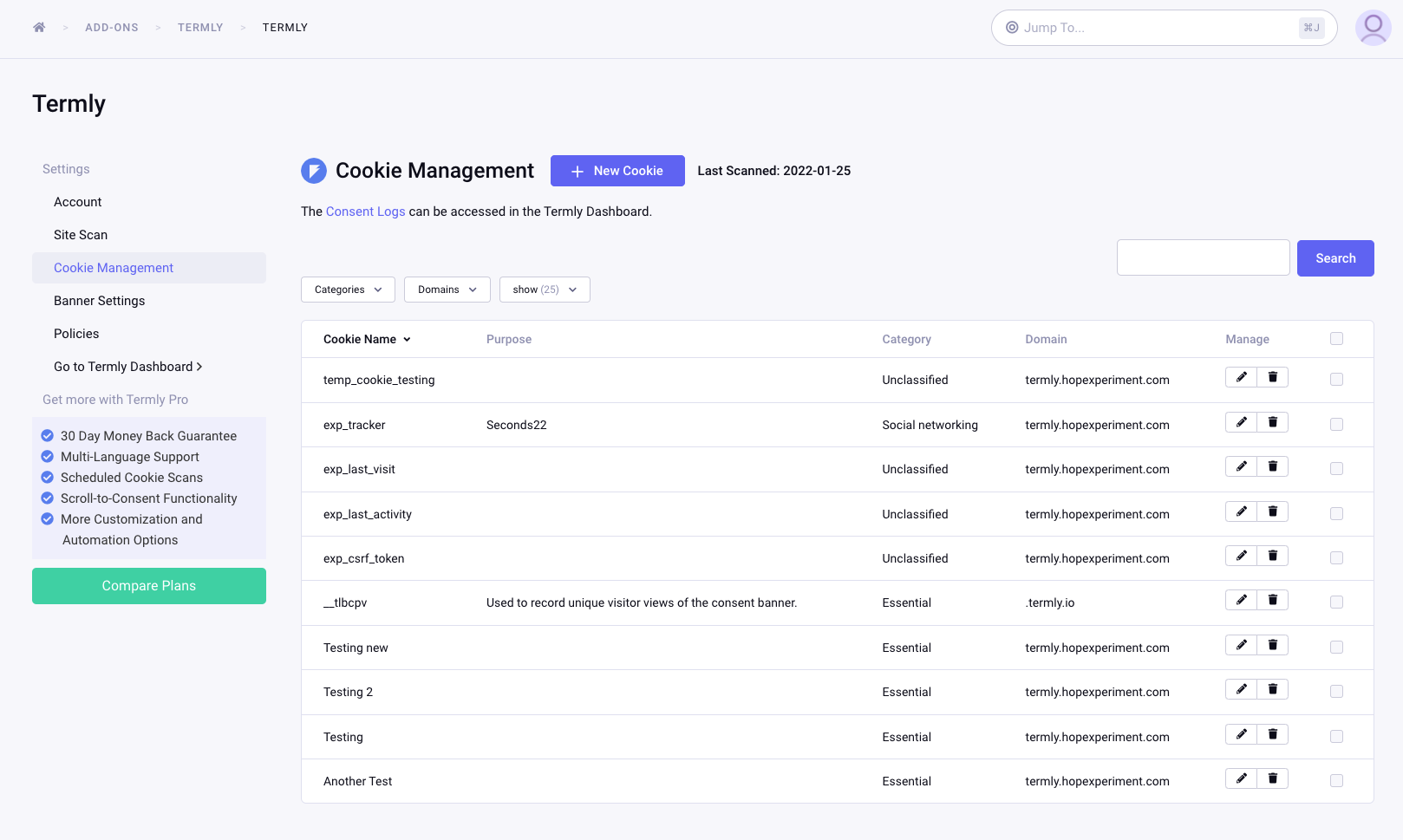Delete the exp_csrf_token cookie
The height and width of the screenshot is (840, 1403).
(1273, 556)
